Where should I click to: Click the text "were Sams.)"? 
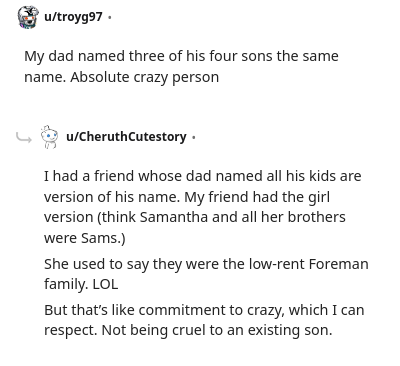click(85, 238)
